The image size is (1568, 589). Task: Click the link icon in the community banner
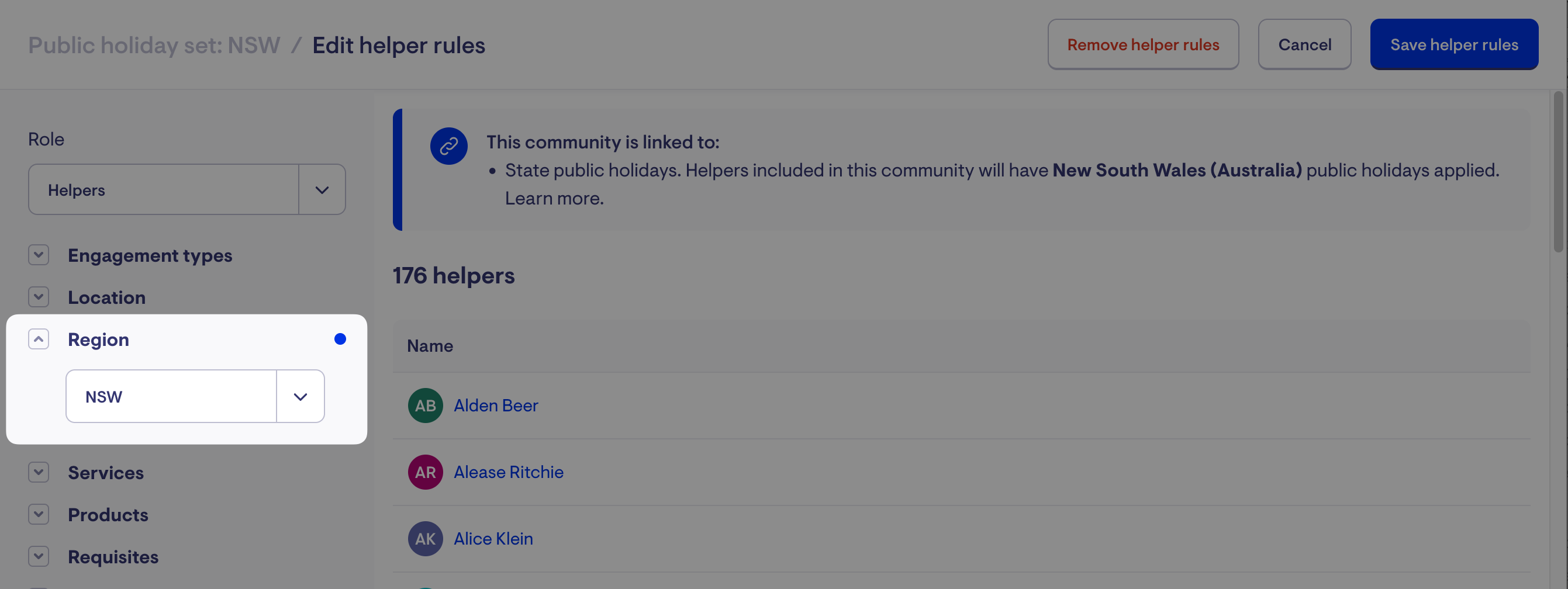tap(448, 146)
